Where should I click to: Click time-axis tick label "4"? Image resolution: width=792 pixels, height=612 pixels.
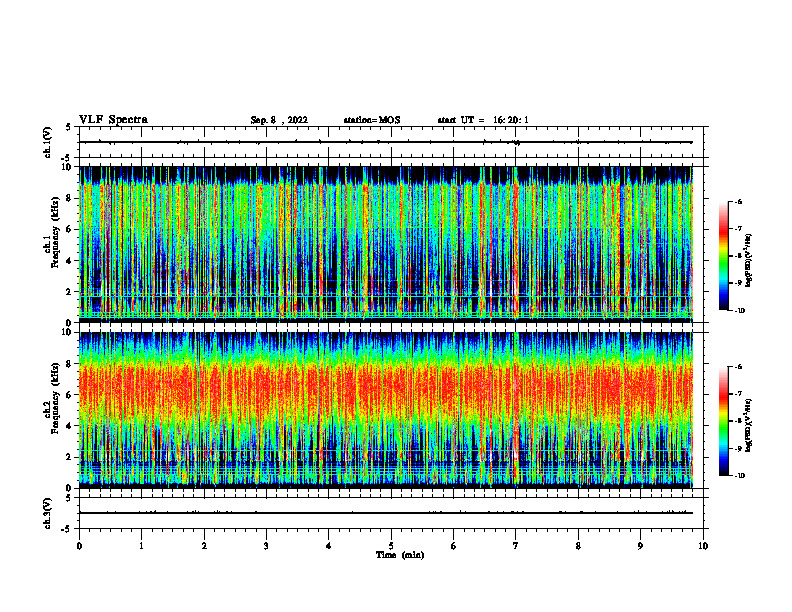(x=329, y=546)
